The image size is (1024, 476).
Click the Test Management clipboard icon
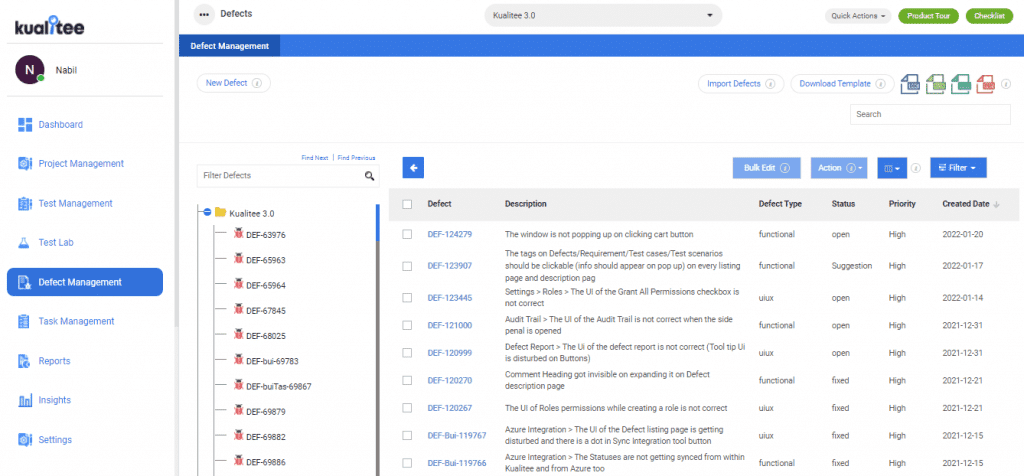[x=25, y=204]
